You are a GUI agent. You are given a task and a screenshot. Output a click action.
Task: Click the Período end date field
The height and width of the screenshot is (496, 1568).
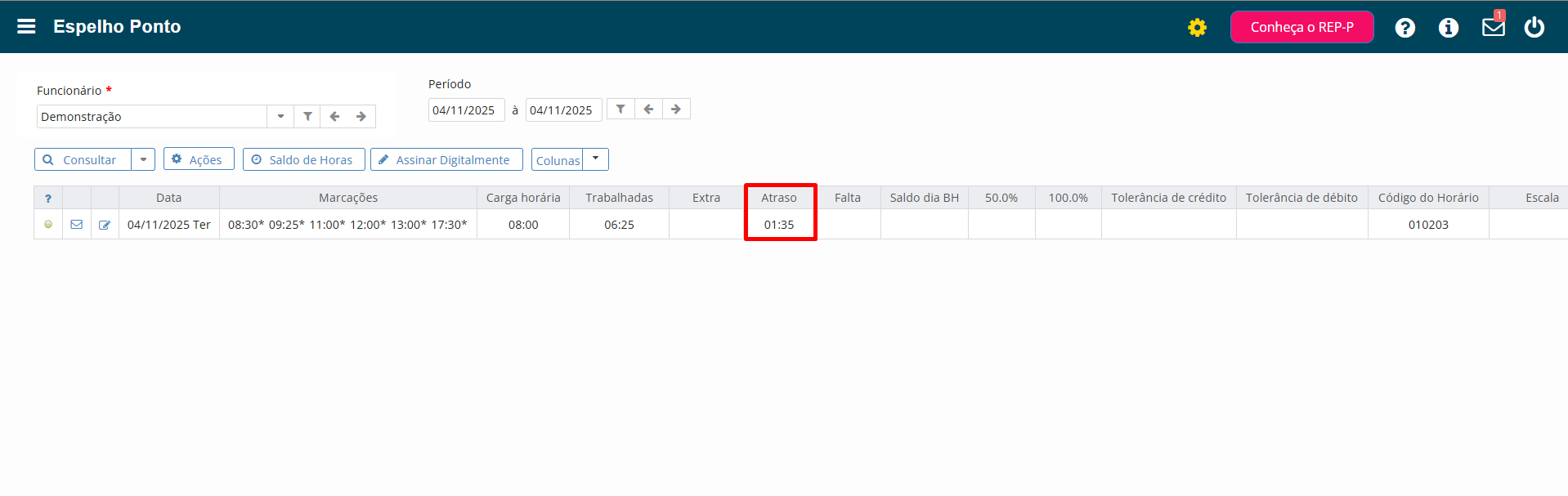pyautogui.click(x=563, y=109)
